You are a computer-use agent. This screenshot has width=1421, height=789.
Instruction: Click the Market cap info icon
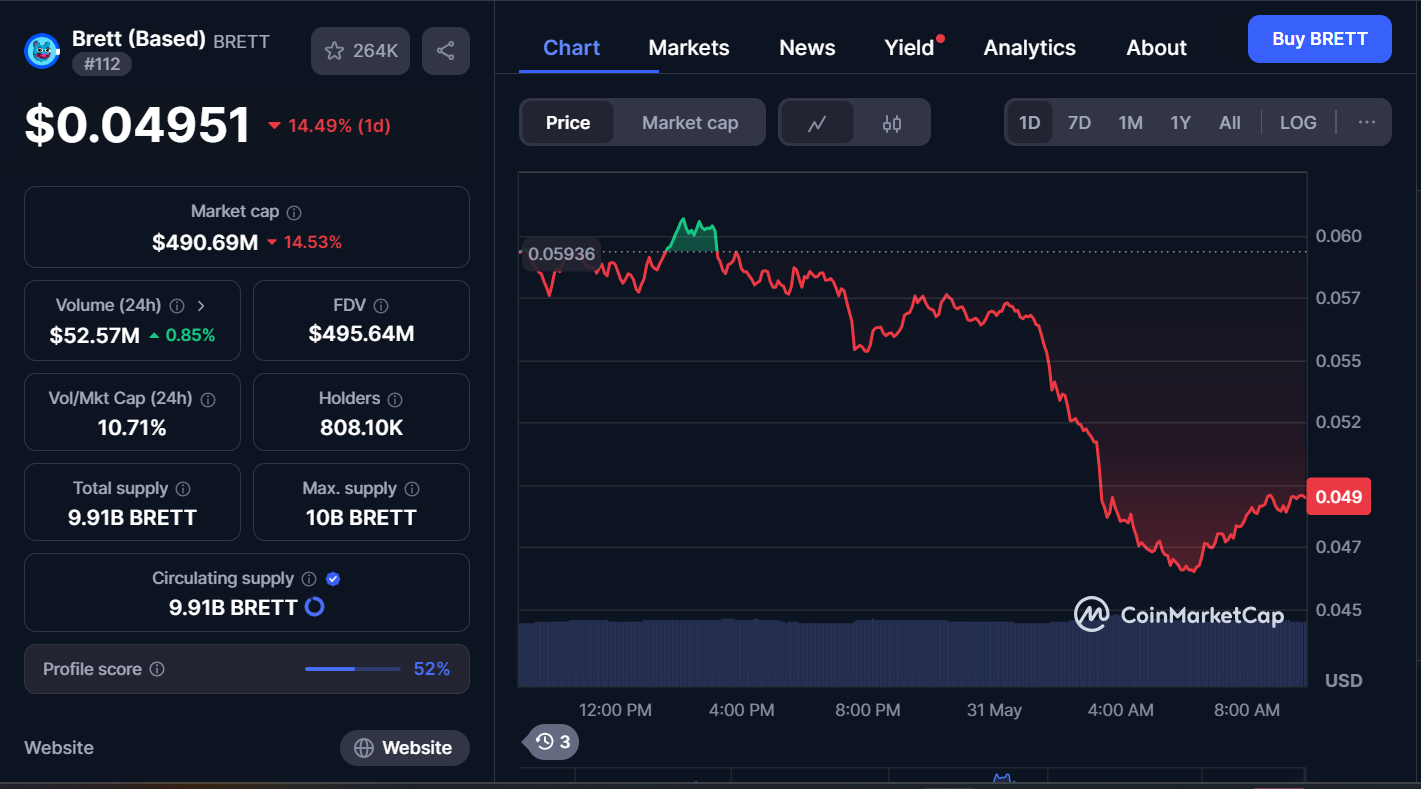tap(294, 212)
